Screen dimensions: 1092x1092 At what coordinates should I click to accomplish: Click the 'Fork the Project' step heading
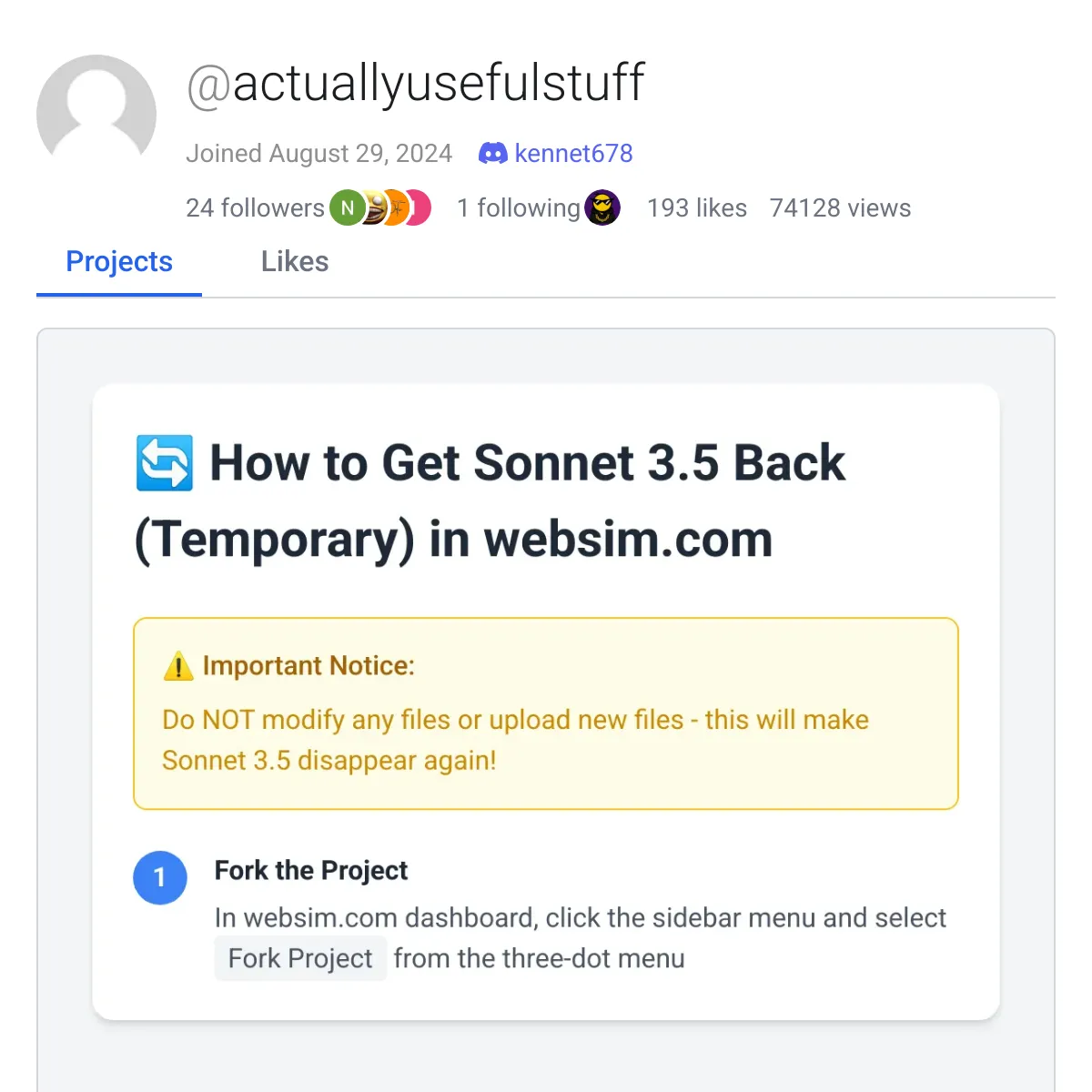(x=311, y=871)
